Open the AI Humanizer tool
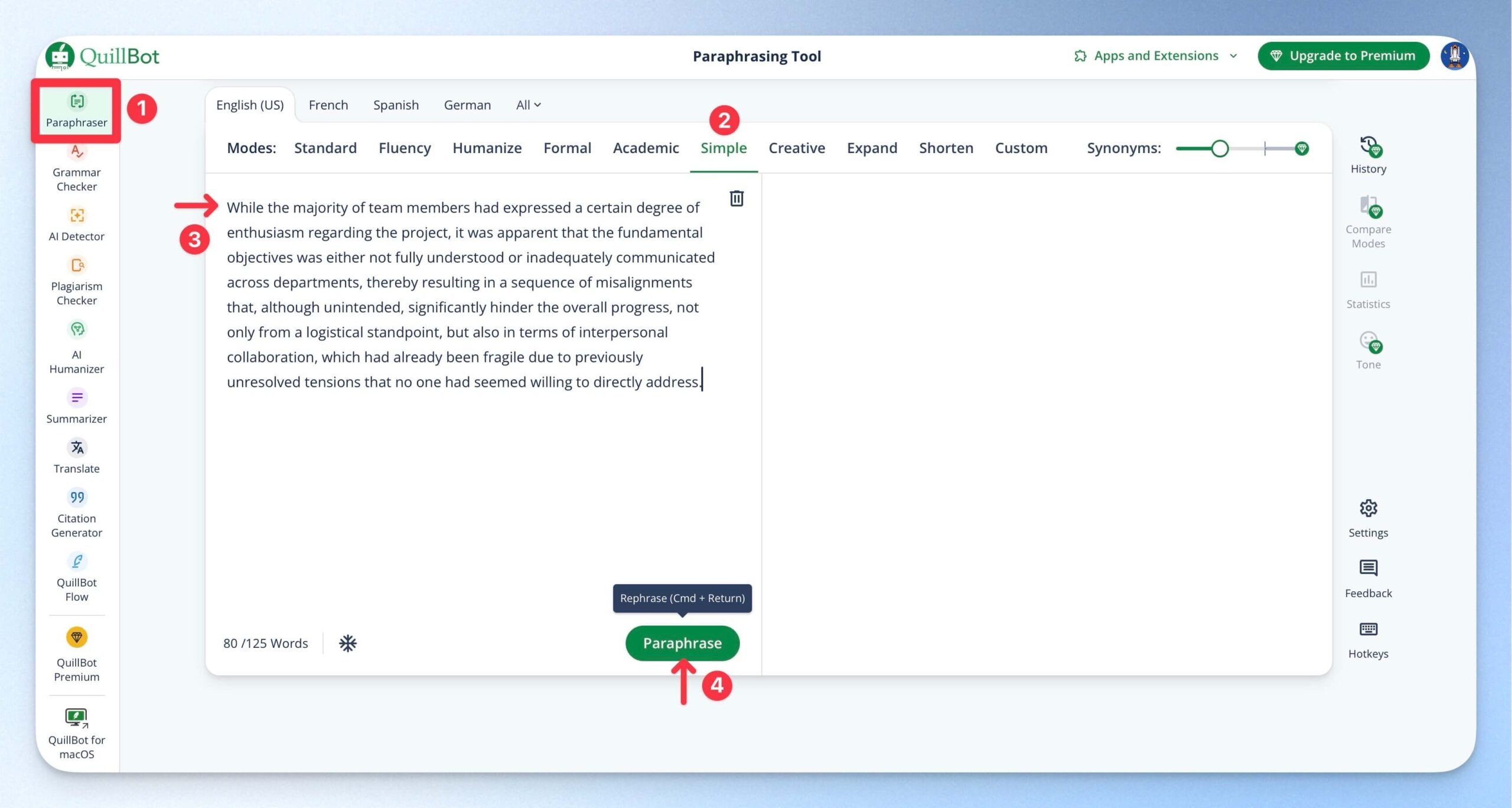 coord(76,347)
